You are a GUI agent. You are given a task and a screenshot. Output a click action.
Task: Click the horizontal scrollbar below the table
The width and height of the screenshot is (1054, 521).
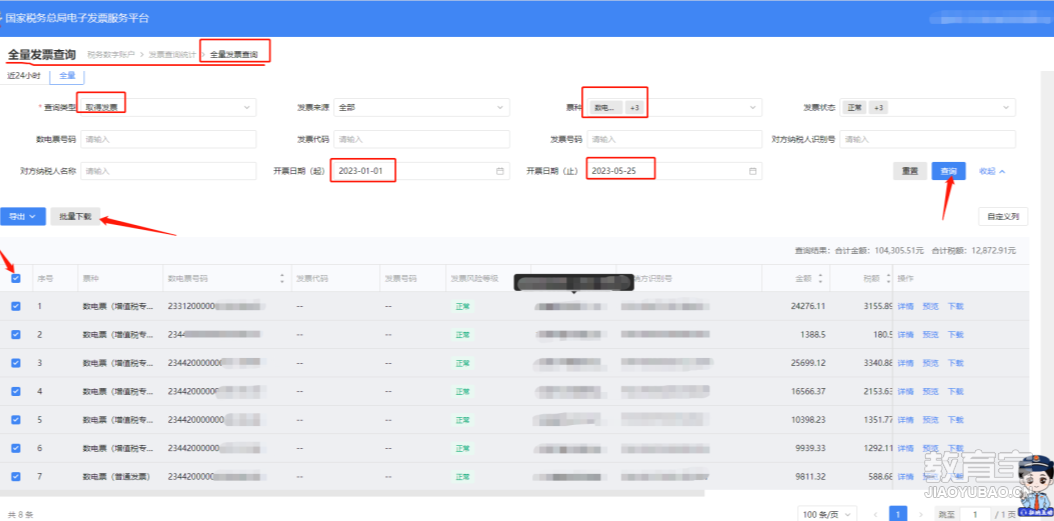coord(352,493)
